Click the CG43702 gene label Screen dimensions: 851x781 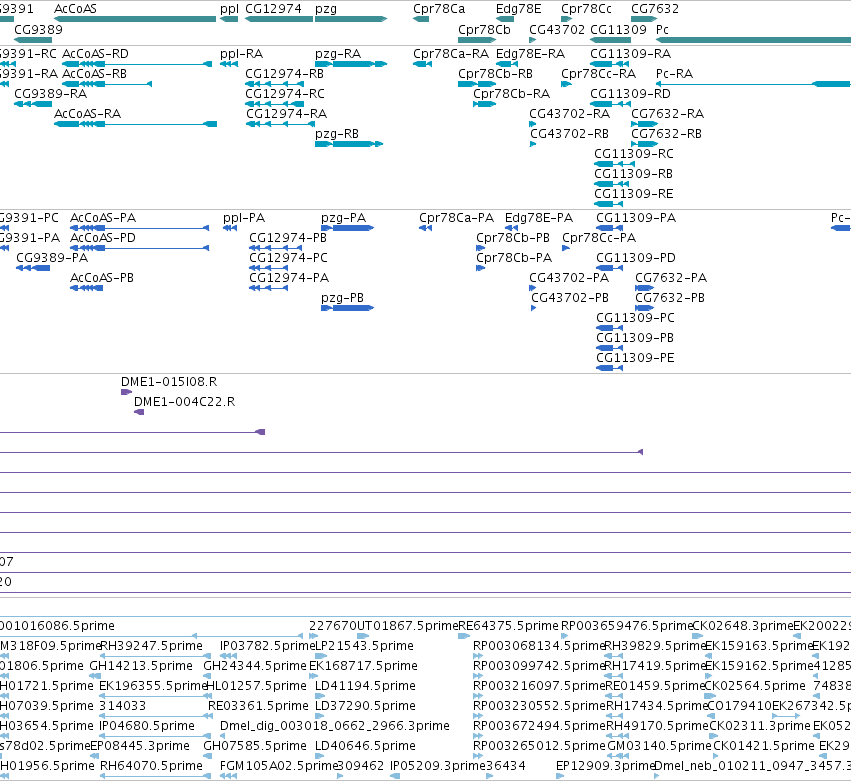click(x=557, y=30)
